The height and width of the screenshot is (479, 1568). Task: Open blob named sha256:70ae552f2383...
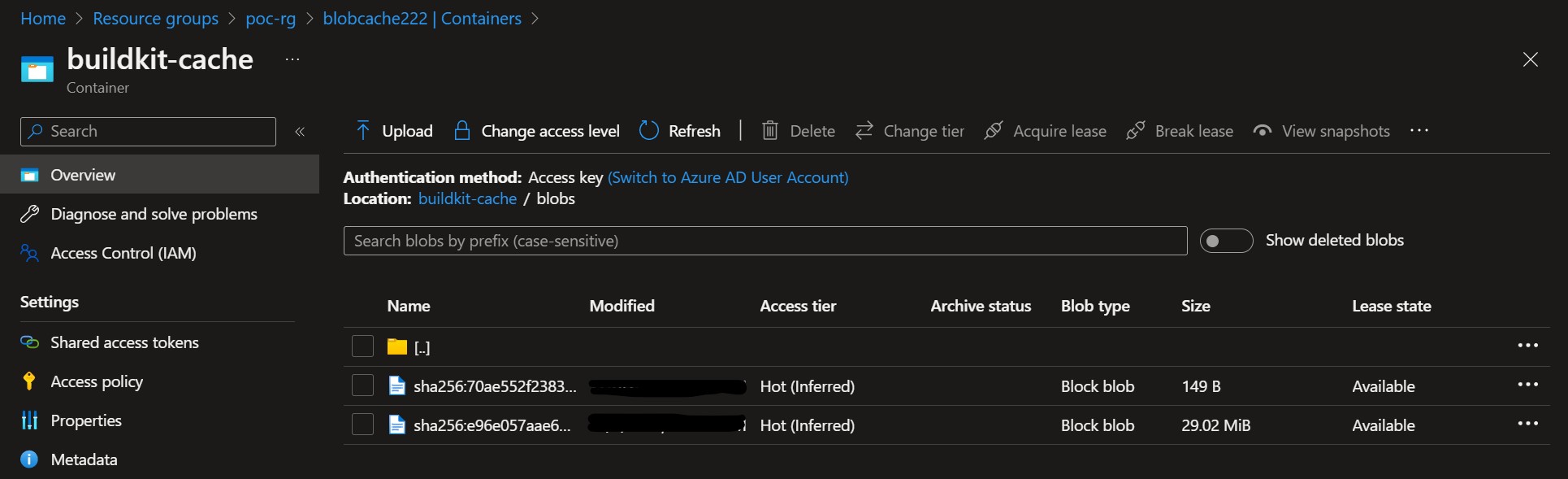coord(495,386)
